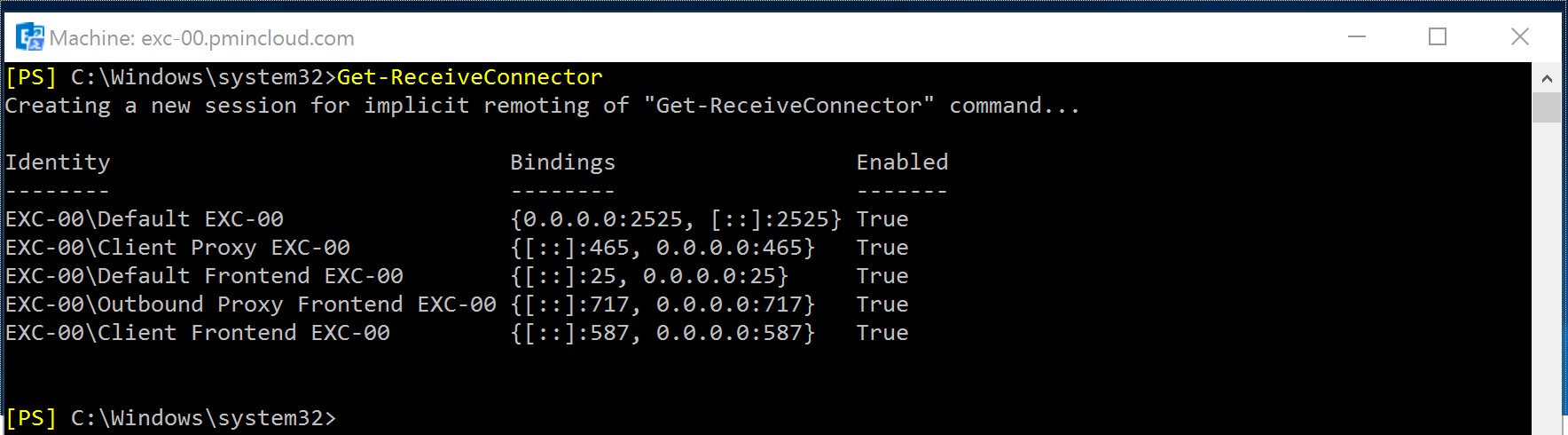Image resolution: width=1568 pixels, height=435 pixels.
Task: Click the Exchange Management Shell title bar icon
Action: (x=30, y=37)
